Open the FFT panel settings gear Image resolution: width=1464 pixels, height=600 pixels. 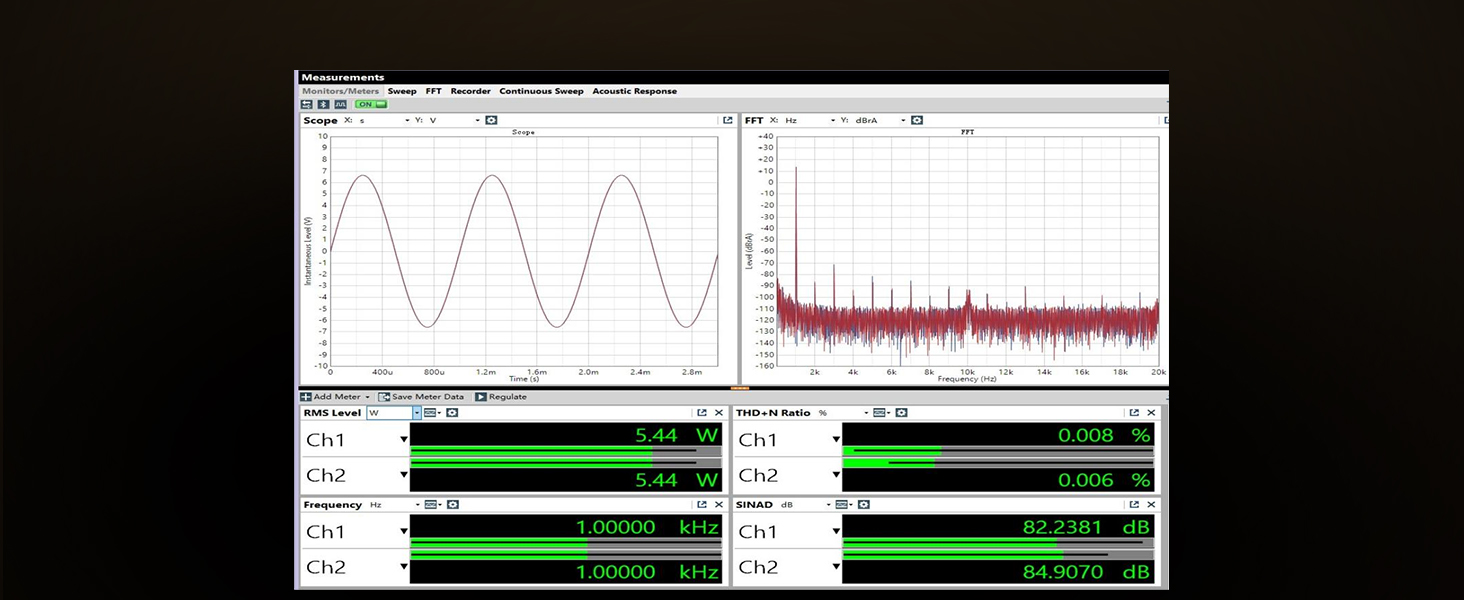click(917, 120)
